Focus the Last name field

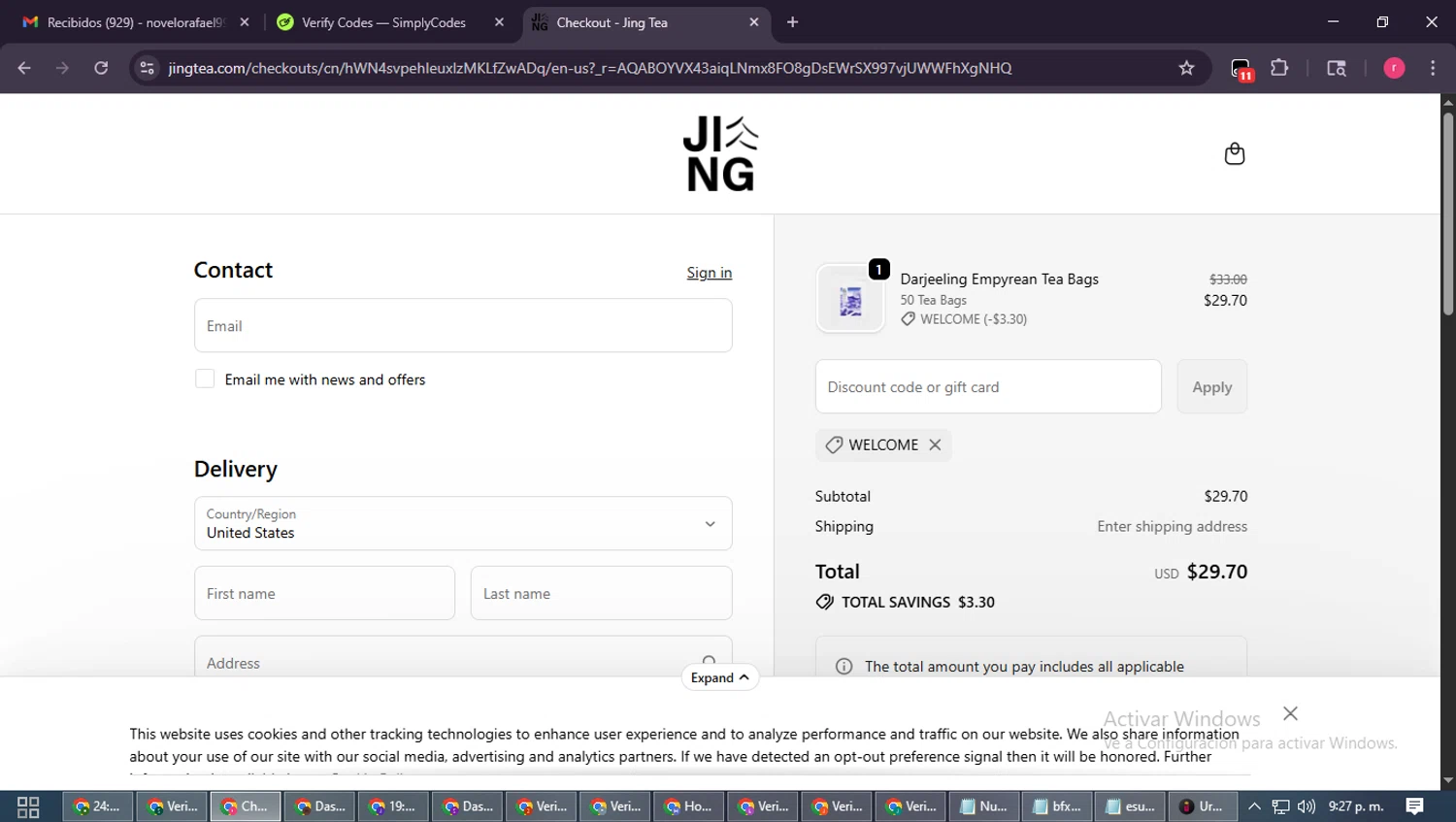pyautogui.click(x=601, y=593)
